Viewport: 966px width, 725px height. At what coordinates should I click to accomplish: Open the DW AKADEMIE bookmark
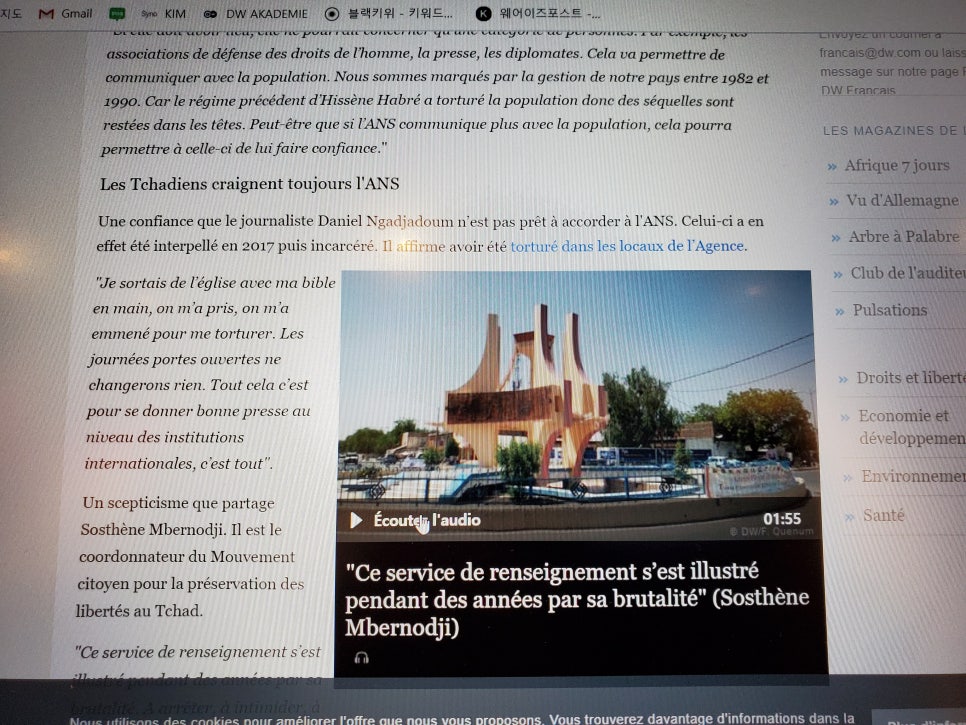pyautogui.click(x=256, y=14)
